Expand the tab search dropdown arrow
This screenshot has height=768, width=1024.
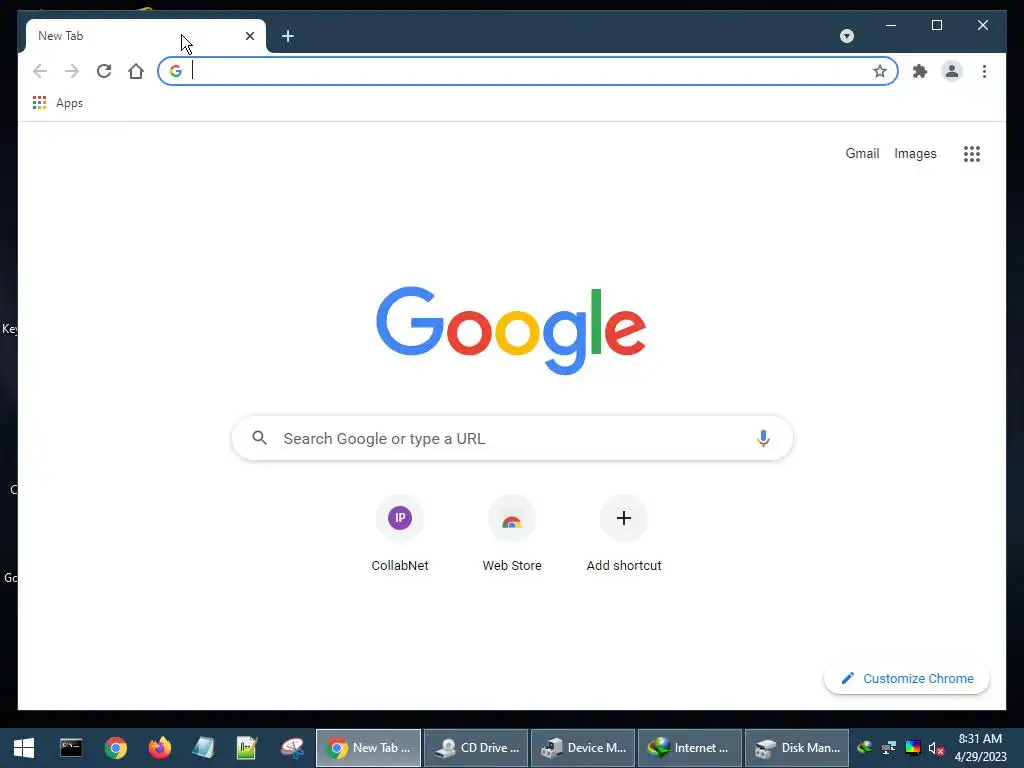click(846, 36)
